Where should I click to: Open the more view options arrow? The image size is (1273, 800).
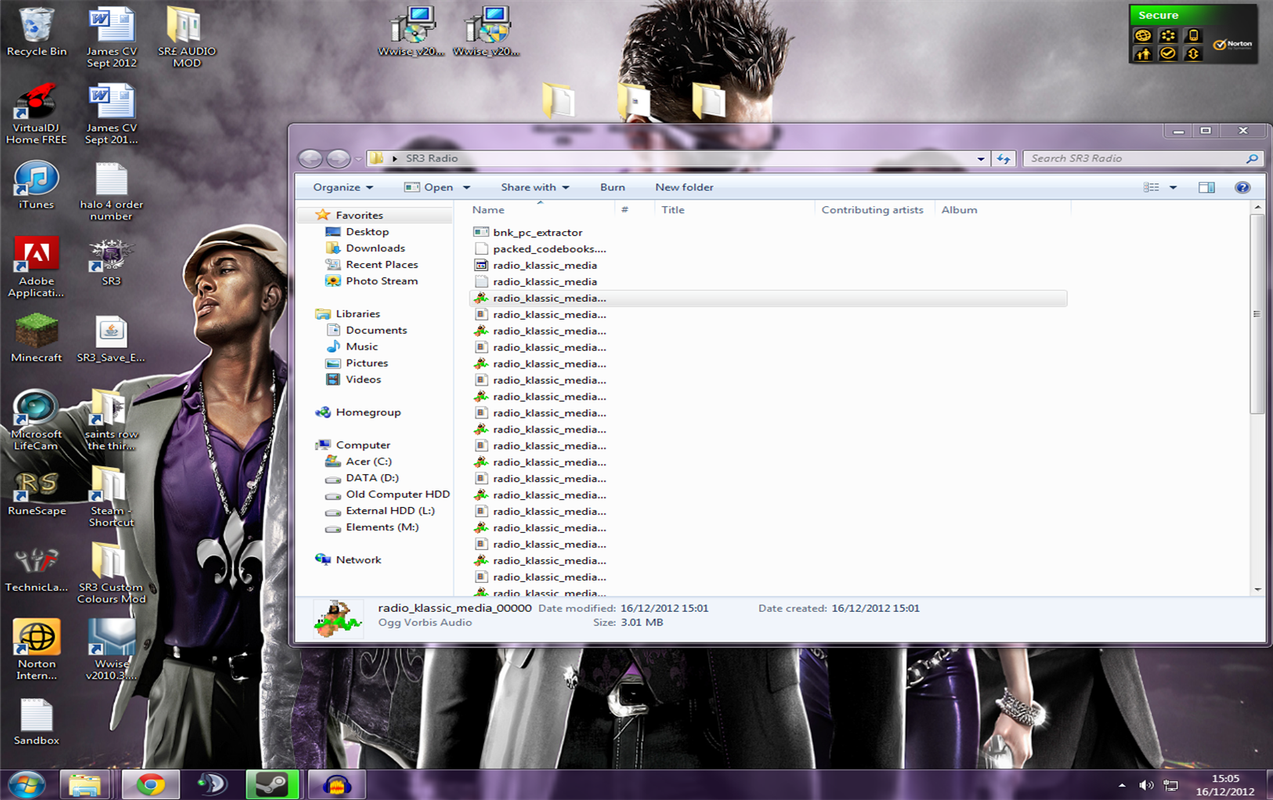[1173, 187]
